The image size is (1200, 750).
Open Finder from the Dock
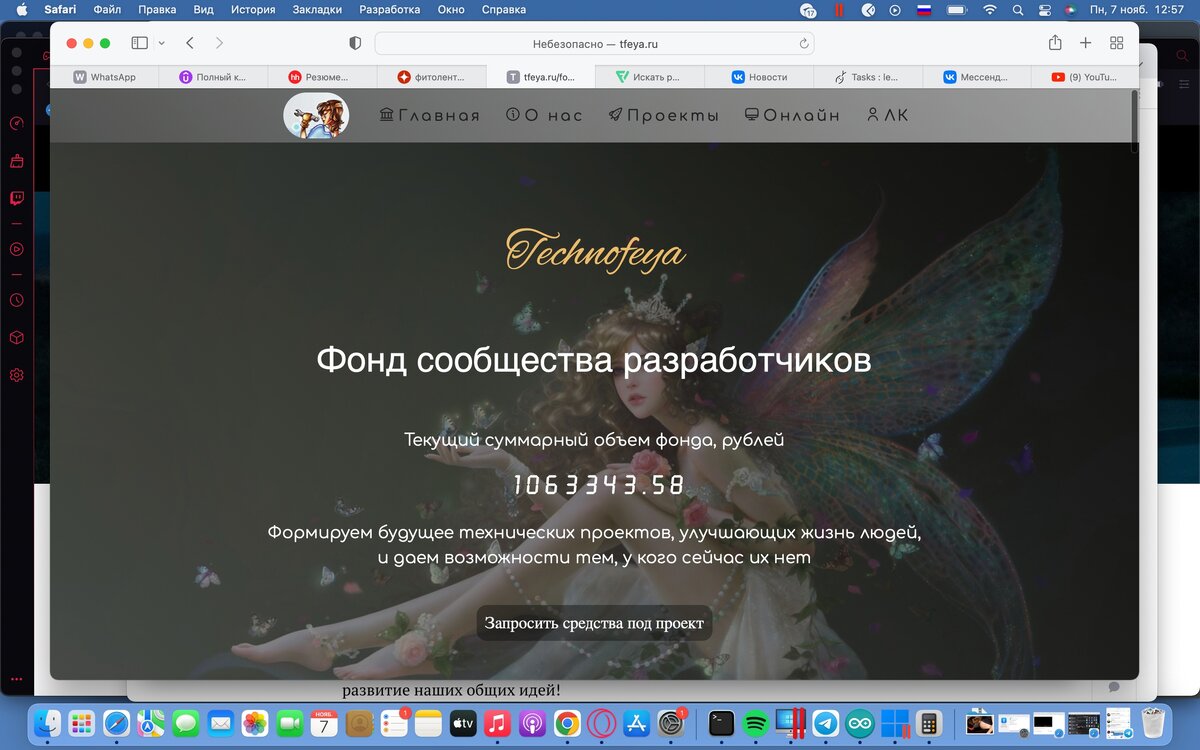click(47, 723)
